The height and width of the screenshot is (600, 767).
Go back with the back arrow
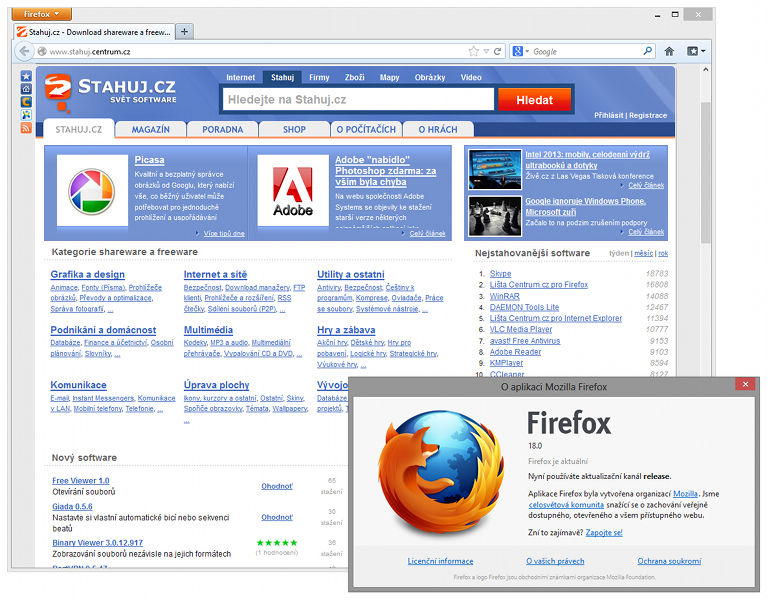(x=23, y=51)
